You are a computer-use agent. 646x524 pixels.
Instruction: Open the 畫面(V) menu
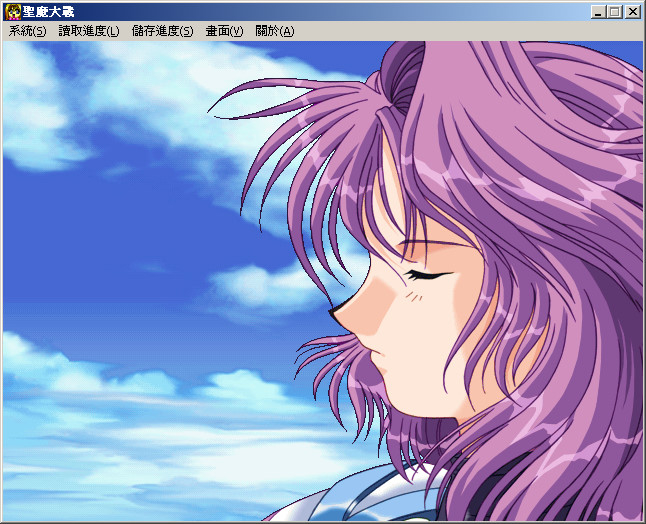point(224,31)
